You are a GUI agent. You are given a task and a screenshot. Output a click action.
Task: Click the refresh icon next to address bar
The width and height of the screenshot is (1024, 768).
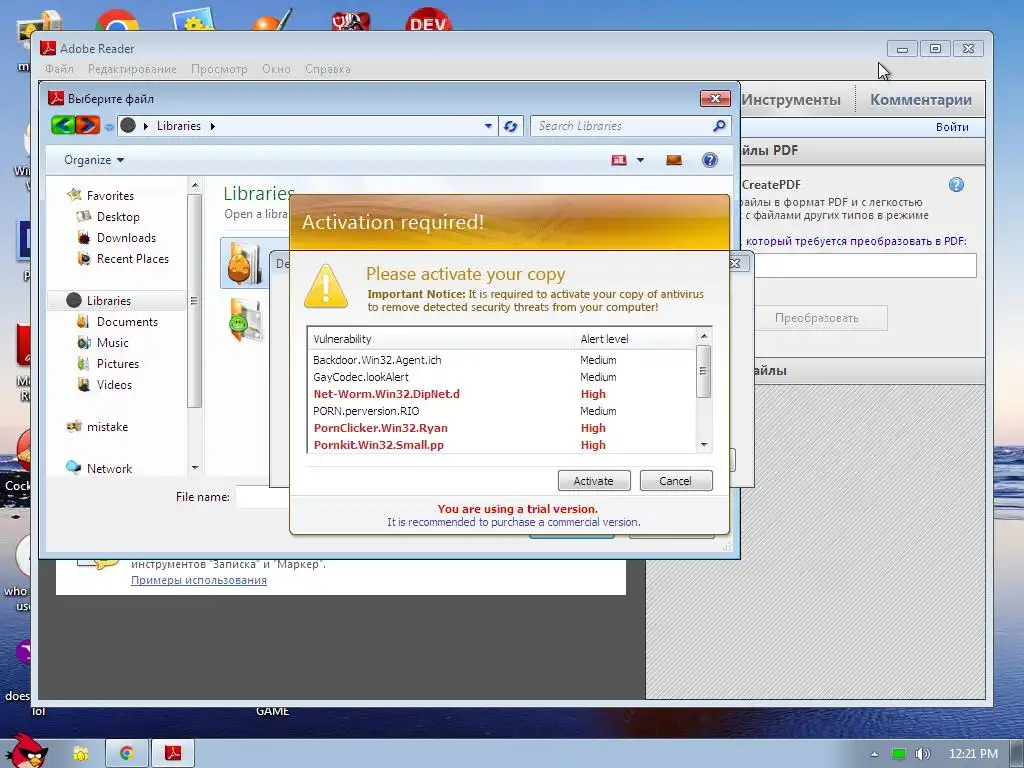pos(511,126)
